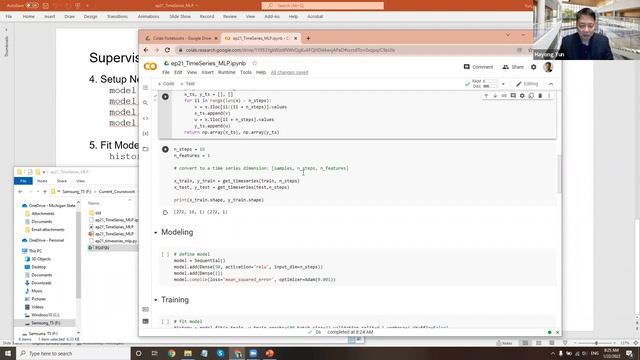Screen dimensions: 640x360
Task: Open Colab settings gear icon
Action: tap(533, 67)
